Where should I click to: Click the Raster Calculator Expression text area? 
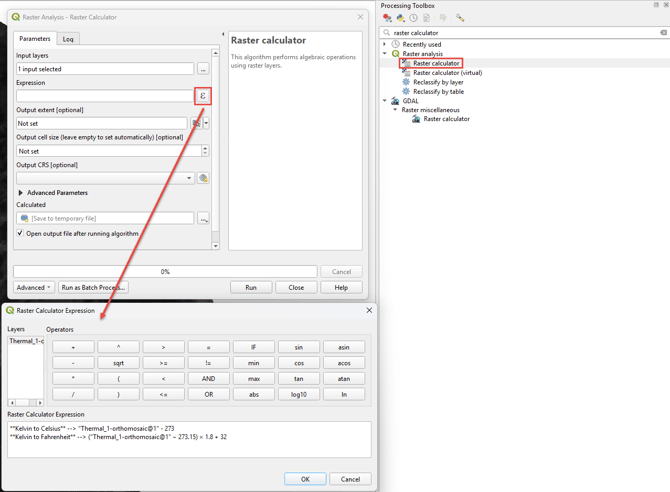[189, 439]
